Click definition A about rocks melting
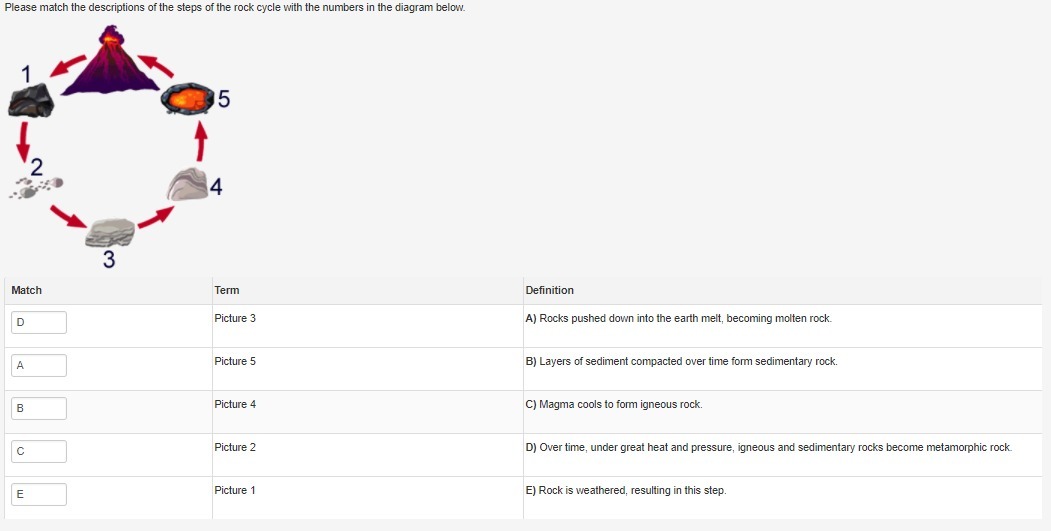Image resolution: width=1051 pixels, height=531 pixels. [x=678, y=318]
